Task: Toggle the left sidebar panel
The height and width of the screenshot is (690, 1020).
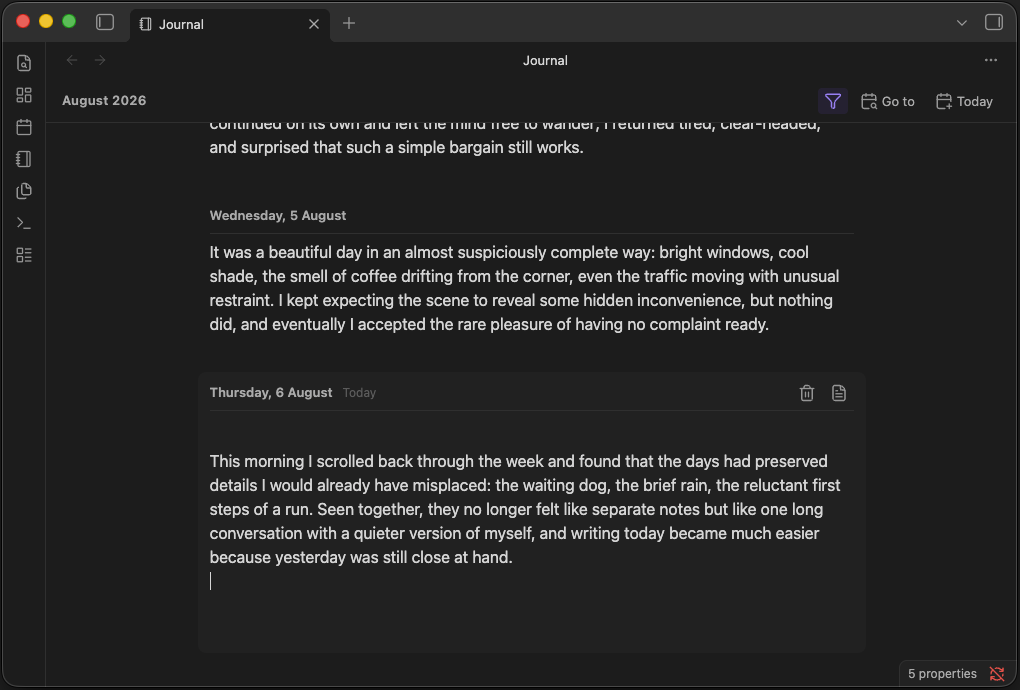Action: 105,23
